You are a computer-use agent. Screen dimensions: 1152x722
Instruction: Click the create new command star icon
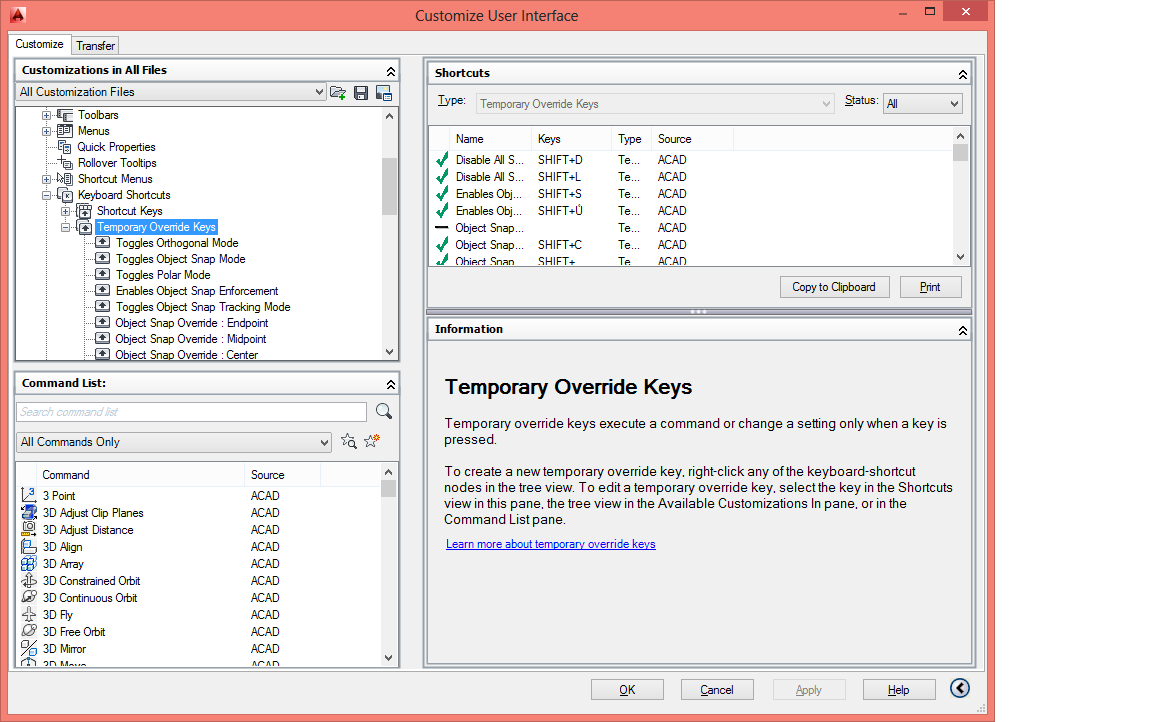pos(372,441)
